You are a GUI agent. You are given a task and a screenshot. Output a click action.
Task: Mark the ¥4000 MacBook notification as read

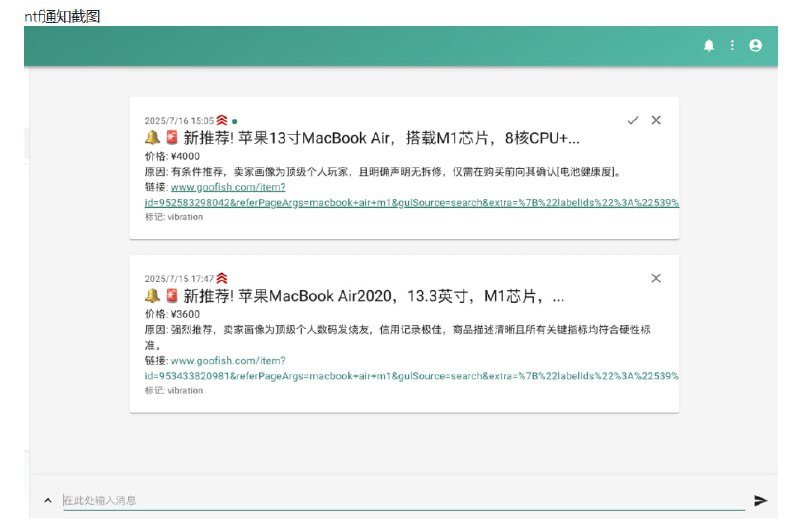pos(633,120)
